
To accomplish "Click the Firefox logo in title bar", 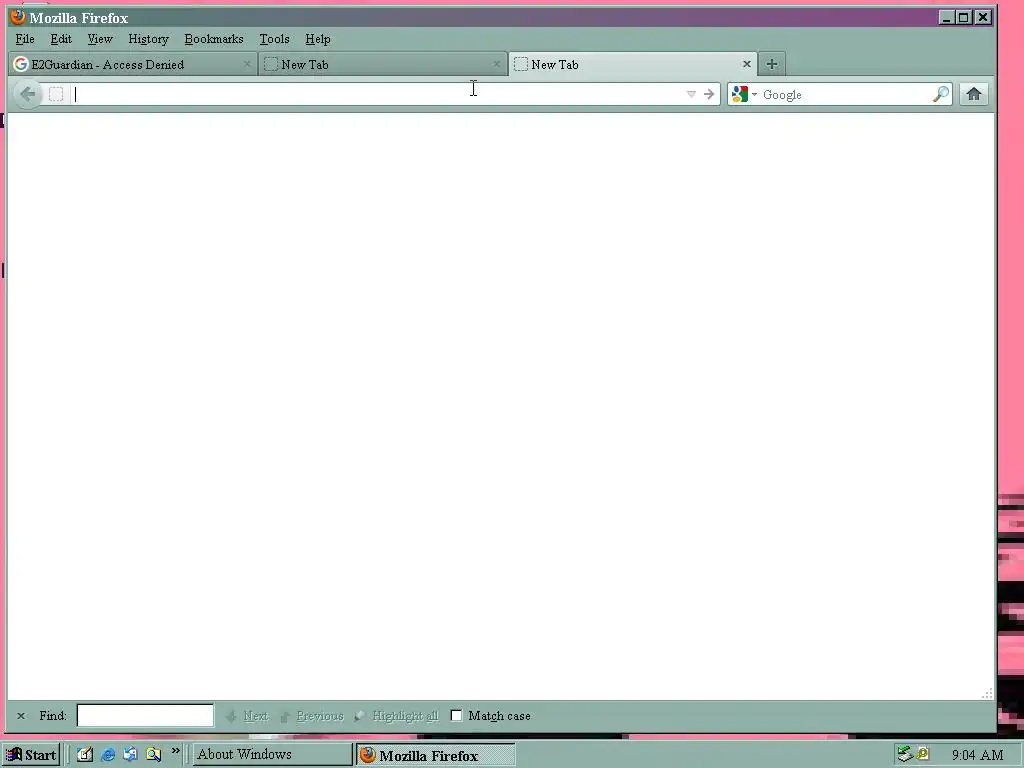I will [18, 17].
